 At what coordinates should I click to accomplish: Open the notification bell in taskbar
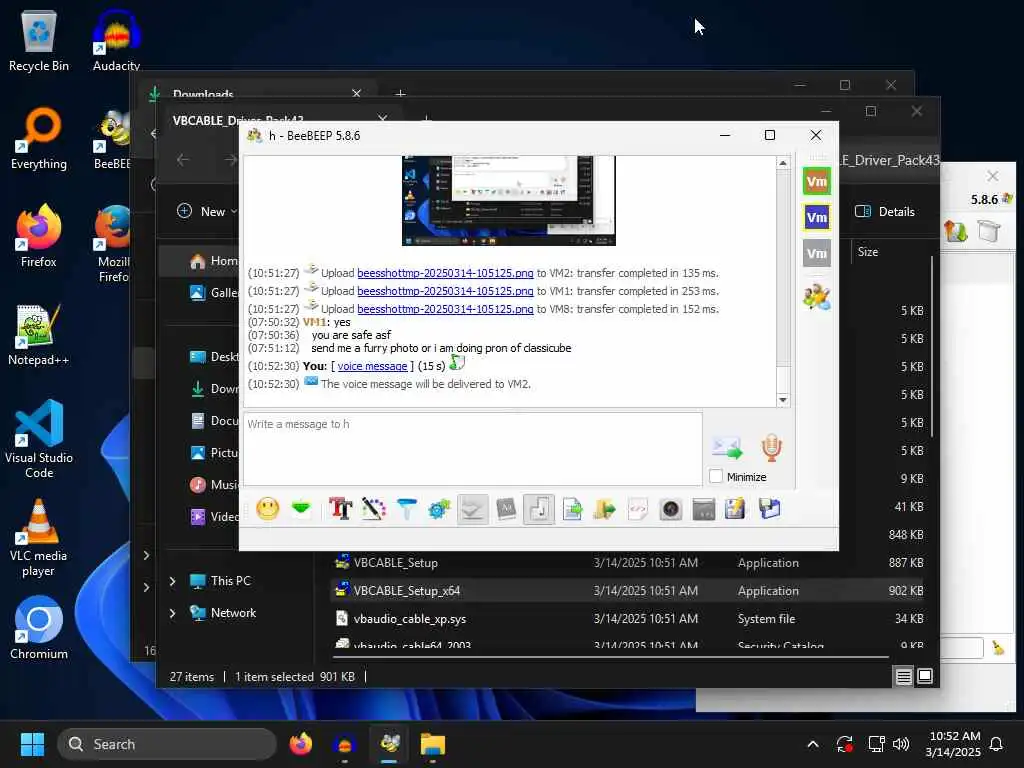tap(996, 744)
